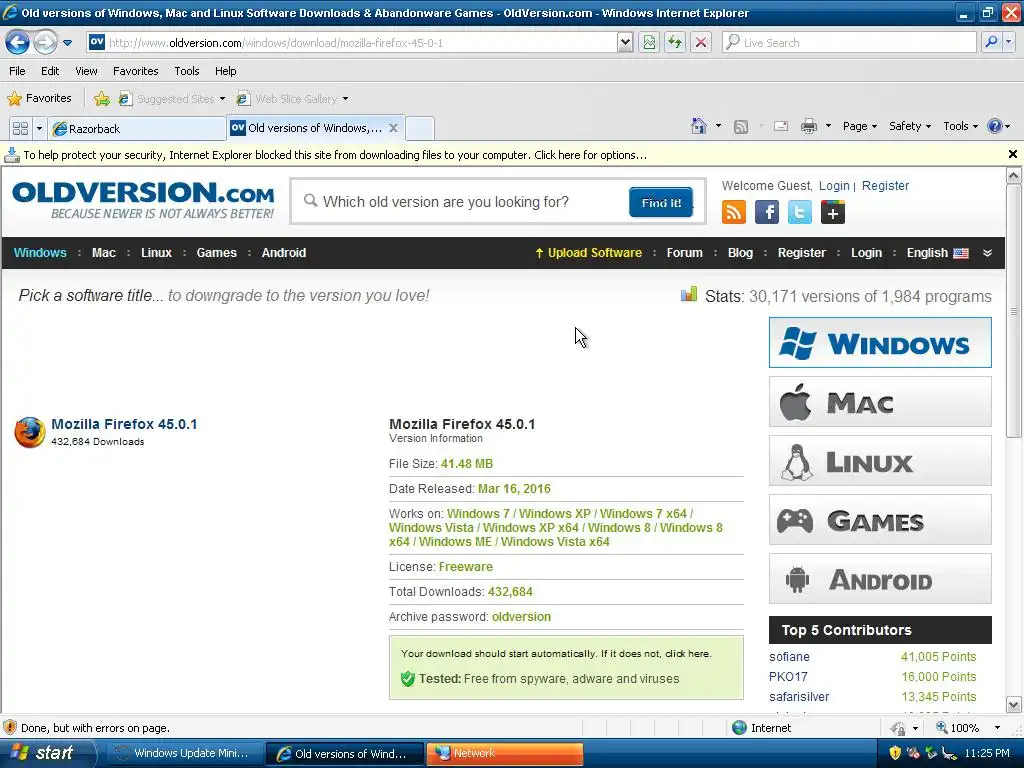This screenshot has width=1024, height=768.
Task: Click the black plus share icon
Action: [833, 212]
